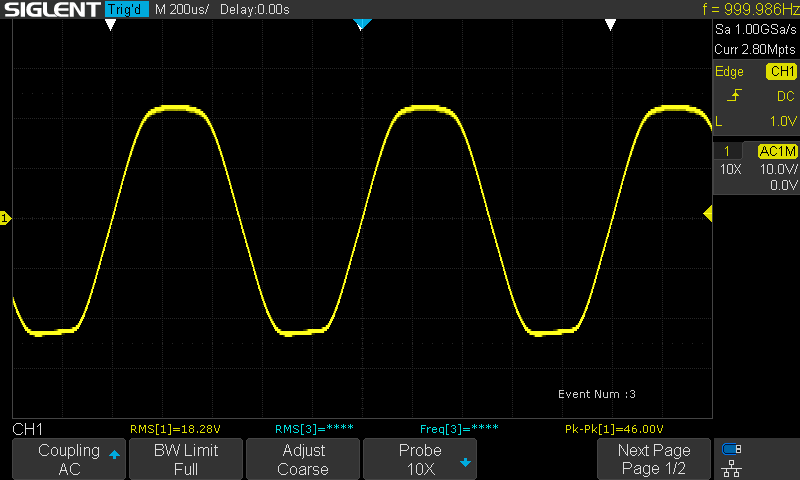
Task: Select the CH1 trigger source badge
Action: tap(781, 71)
